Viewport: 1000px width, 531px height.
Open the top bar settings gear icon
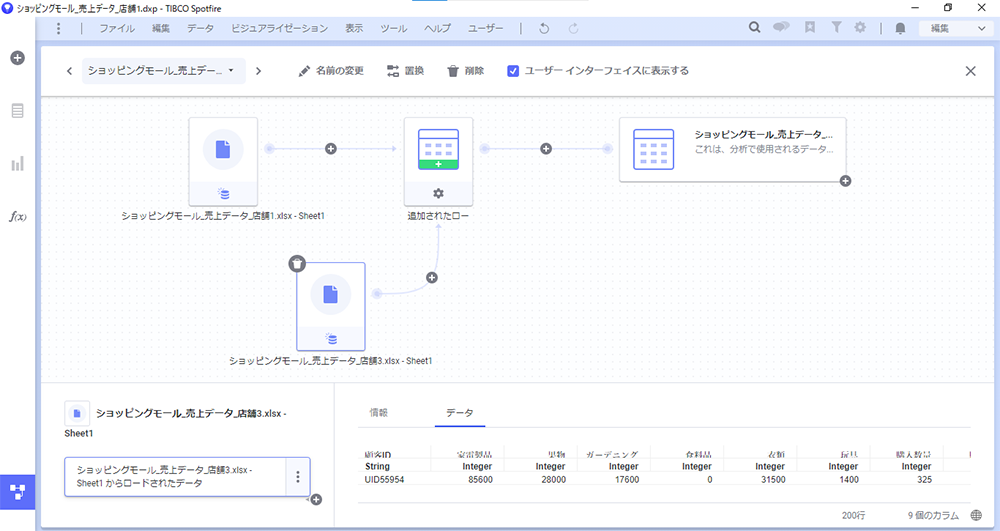[x=860, y=27]
